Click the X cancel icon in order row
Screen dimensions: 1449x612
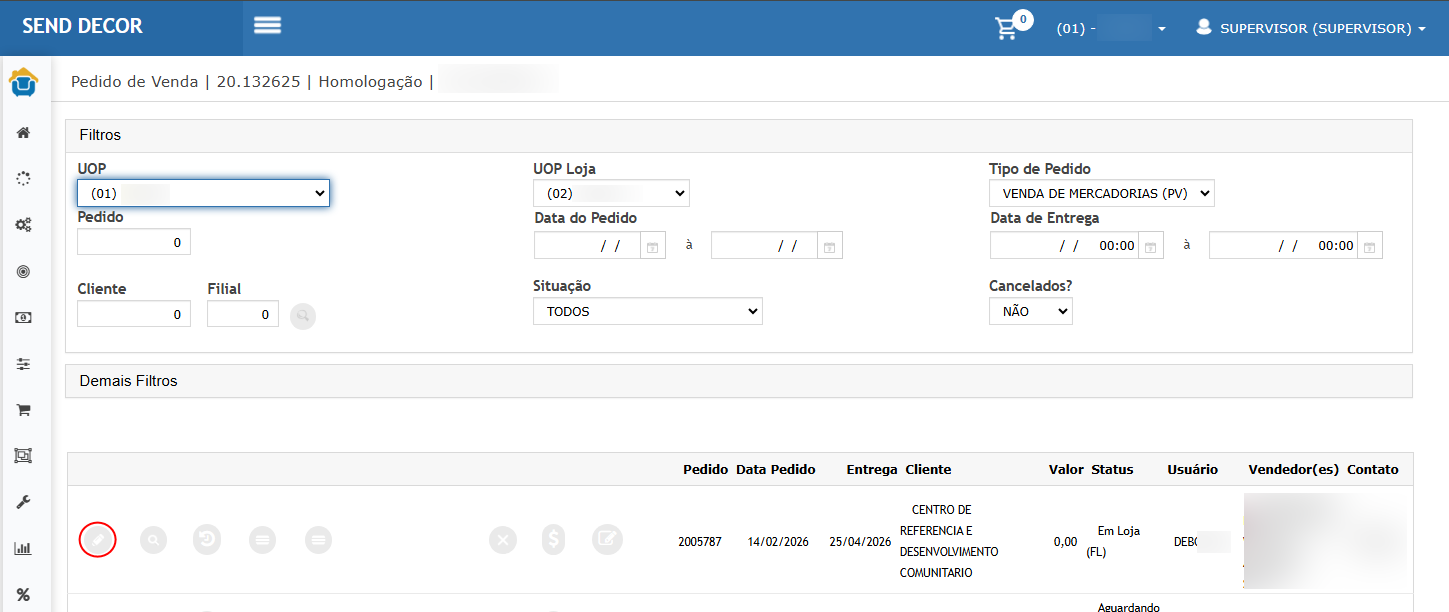coord(502,540)
